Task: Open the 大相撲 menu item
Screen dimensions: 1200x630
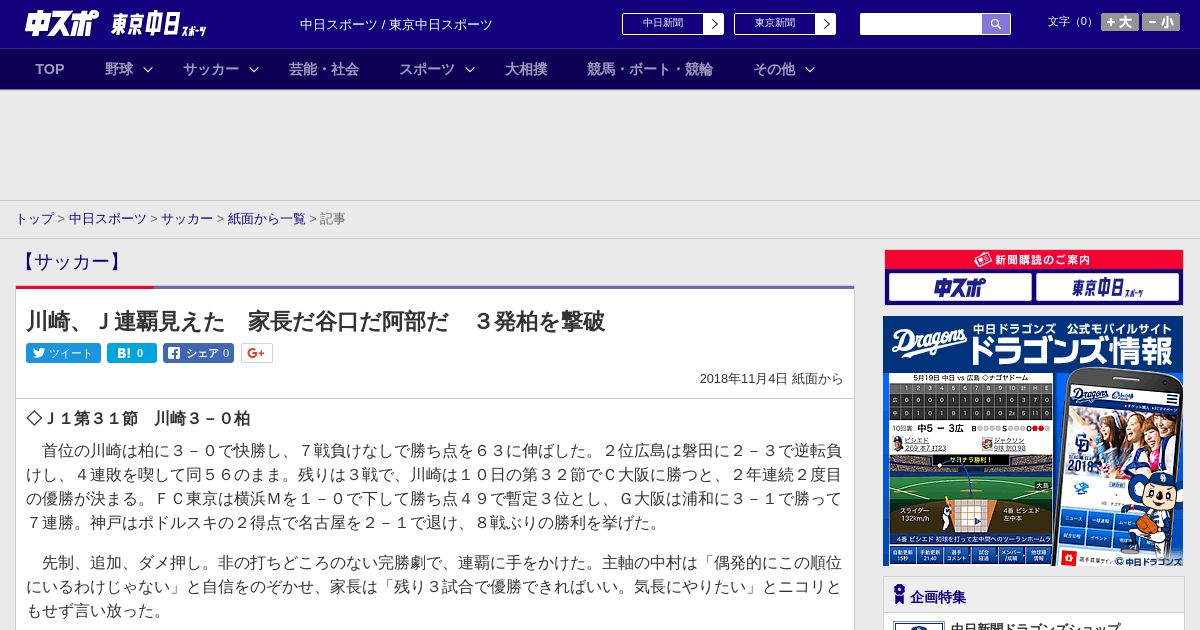Action: [526, 69]
